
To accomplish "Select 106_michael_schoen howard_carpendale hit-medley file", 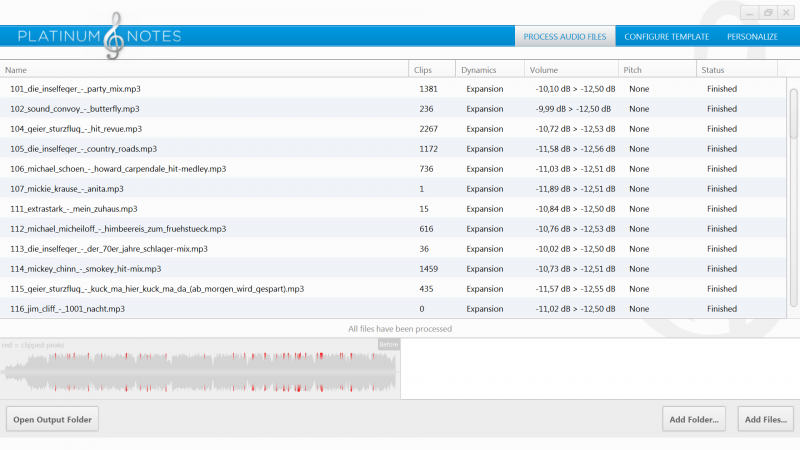I will pyautogui.click(x=118, y=168).
